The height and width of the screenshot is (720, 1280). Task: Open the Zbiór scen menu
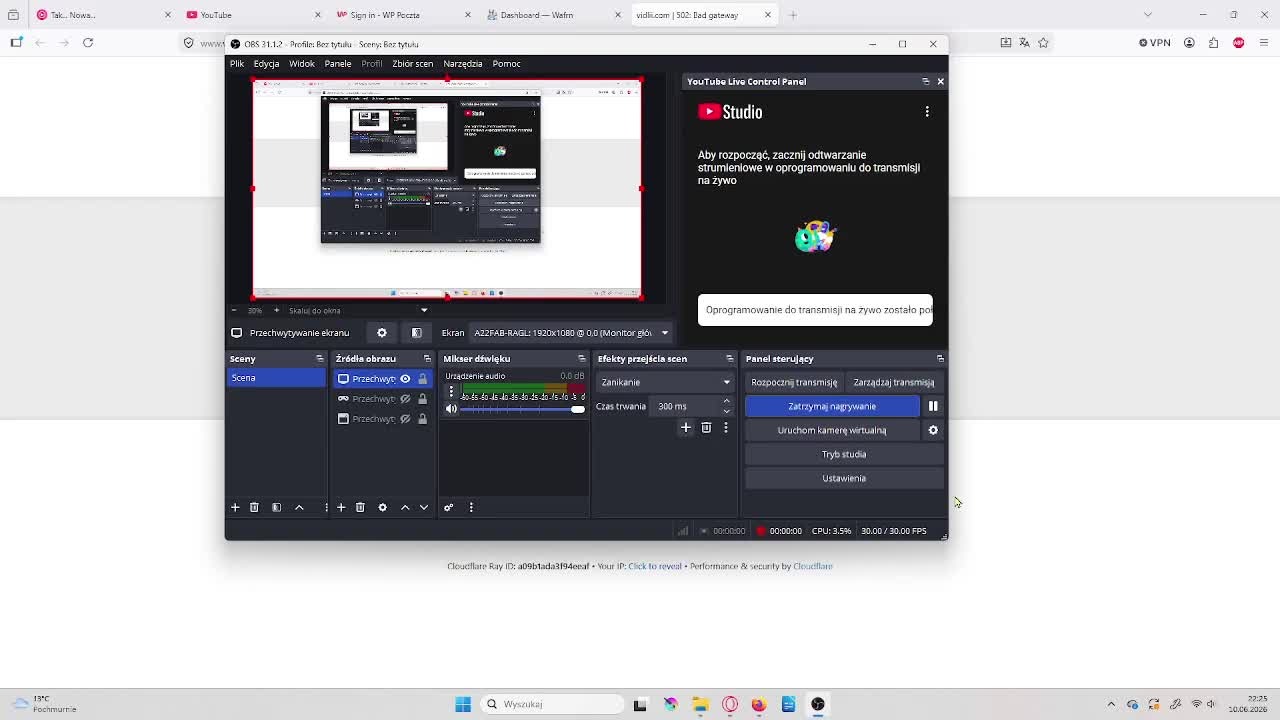click(x=413, y=63)
